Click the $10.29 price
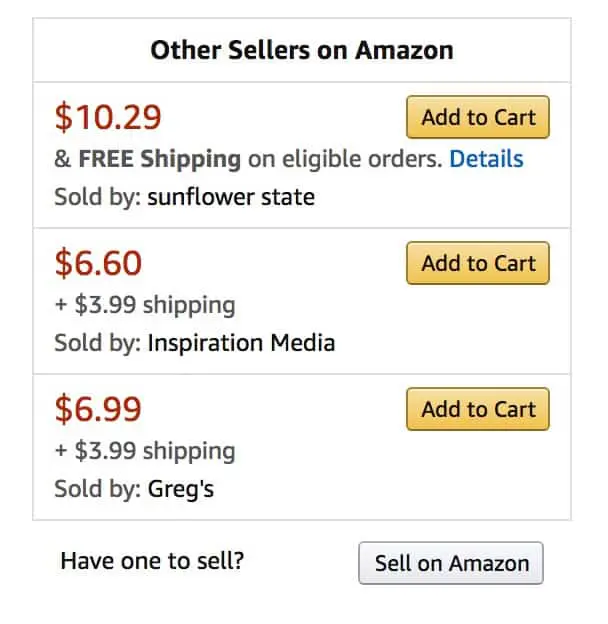The width and height of the screenshot is (608, 624). coord(108,118)
